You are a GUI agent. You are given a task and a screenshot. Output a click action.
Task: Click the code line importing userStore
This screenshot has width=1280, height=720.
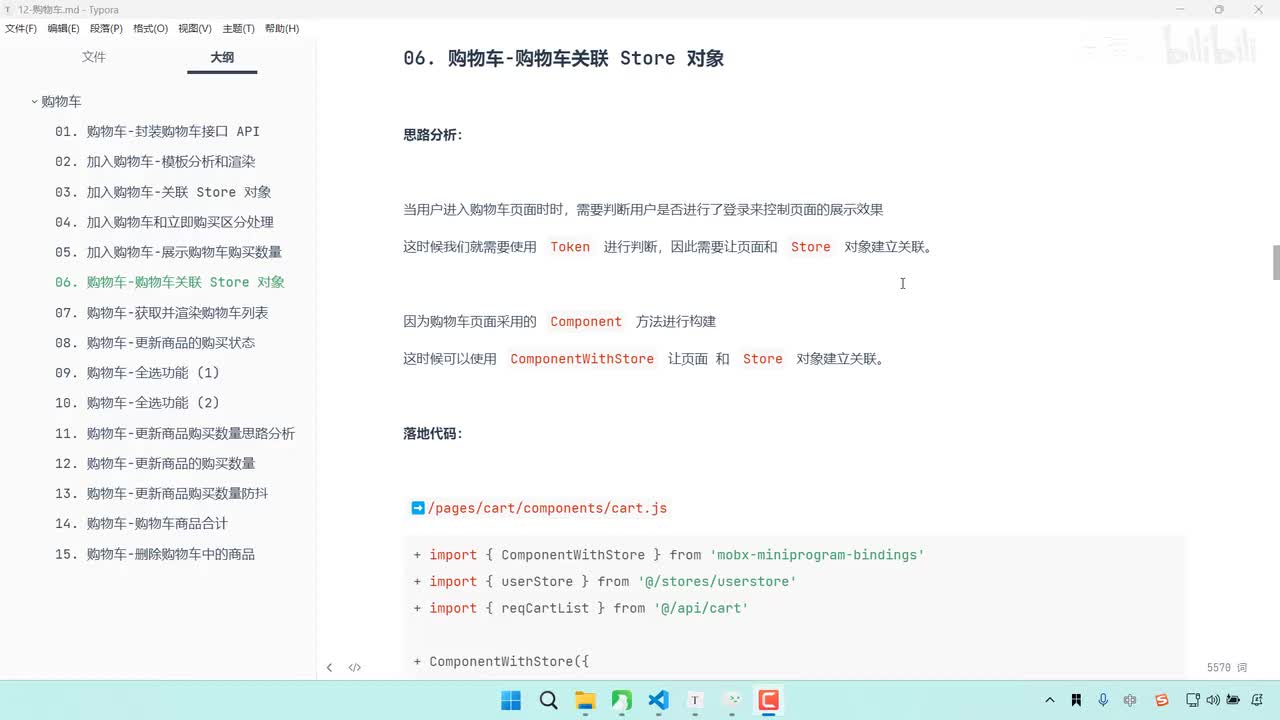pyautogui.click(x=604, y=581)
